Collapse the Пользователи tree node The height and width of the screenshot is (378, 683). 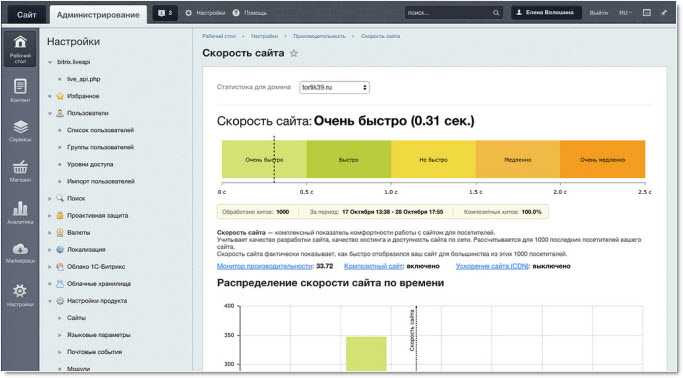tap(50, 113)
